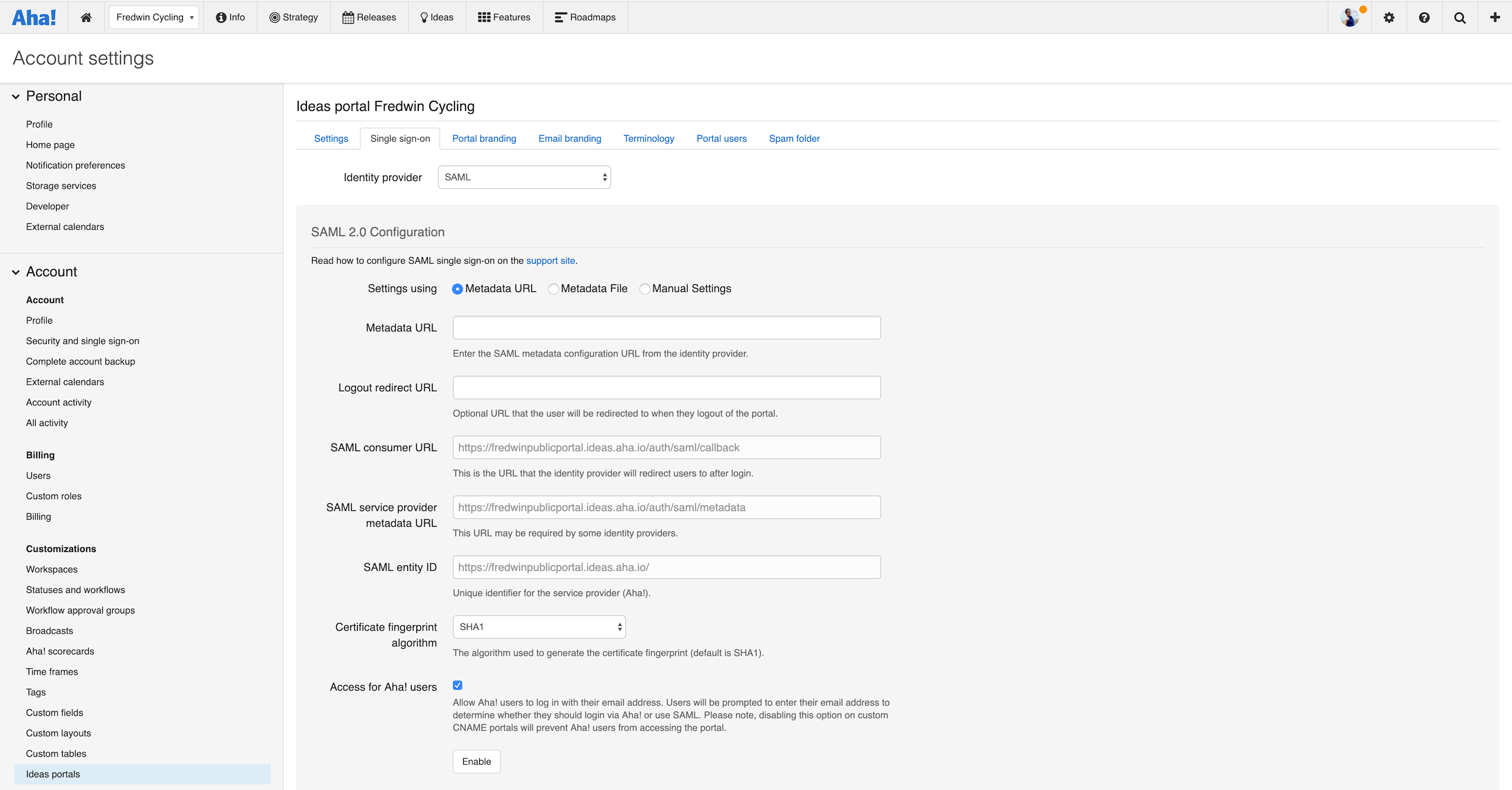
Task: Open the settings gear icon
Action: [1389, 17]
